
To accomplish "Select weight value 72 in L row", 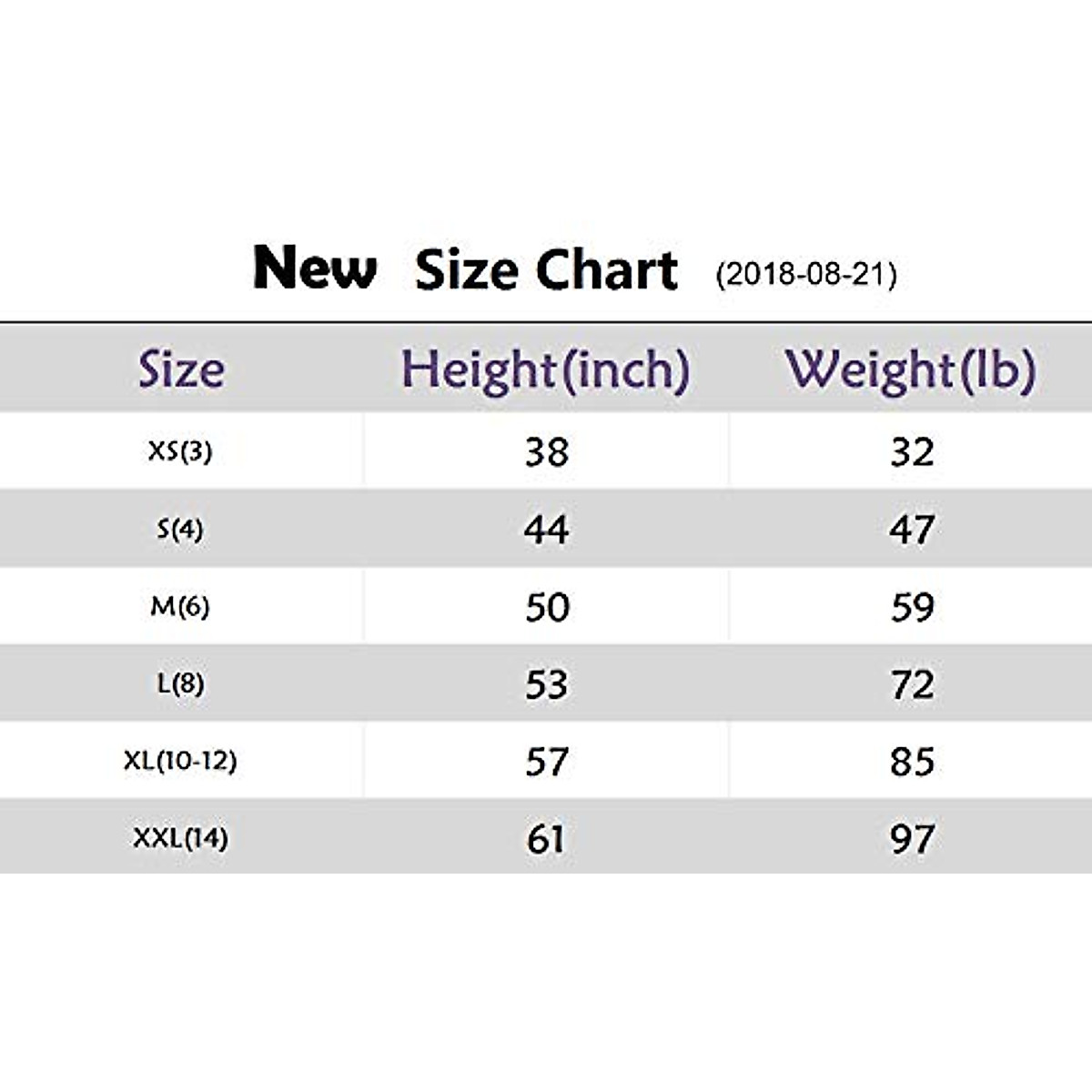I will click(x=912, y=684).
